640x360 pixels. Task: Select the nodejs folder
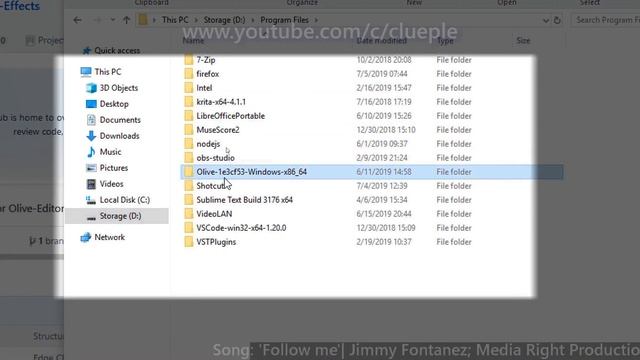pyautogui.click(x=208, y=144)
